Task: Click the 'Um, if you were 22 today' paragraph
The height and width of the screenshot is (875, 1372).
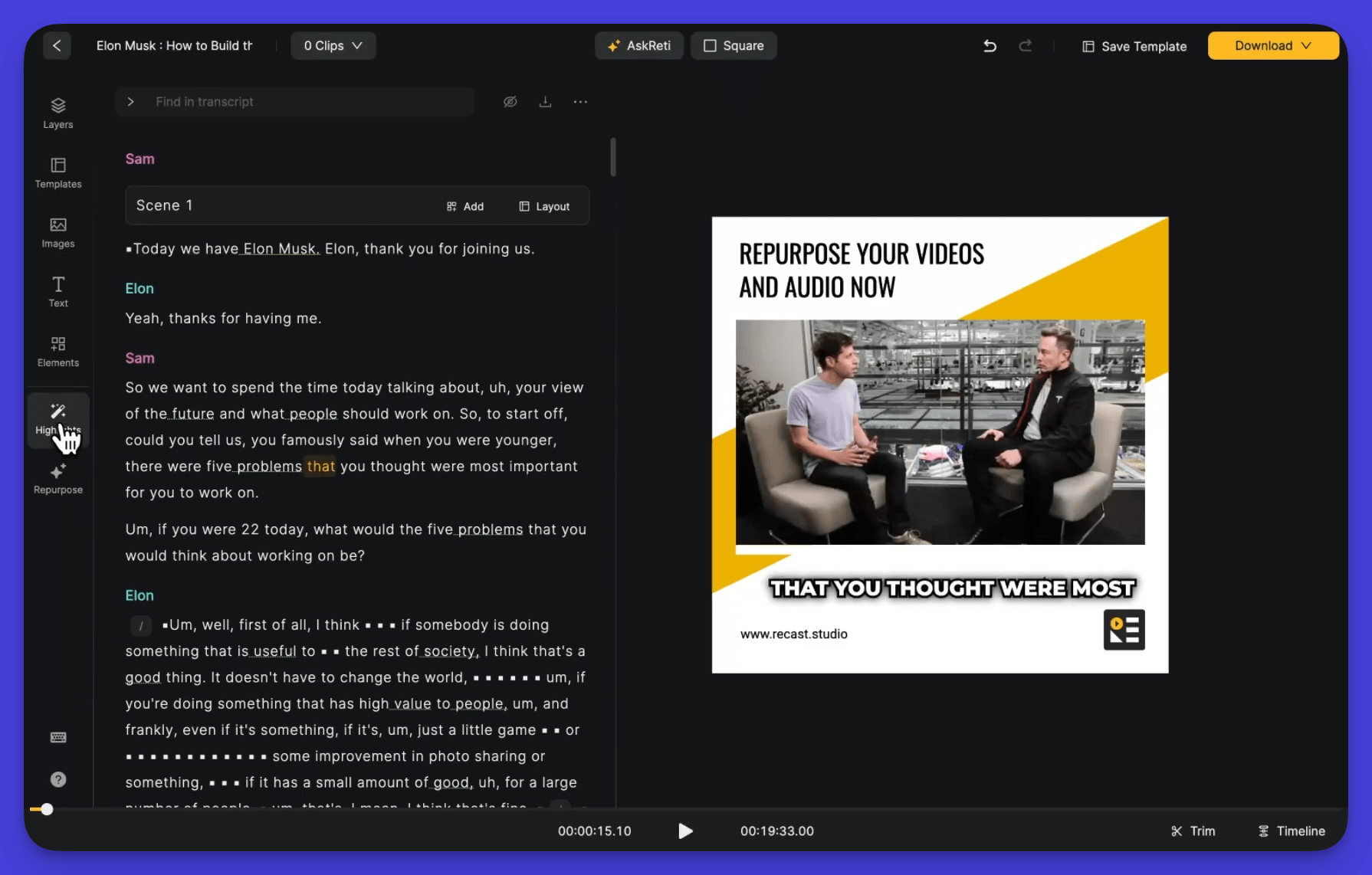Action: [356, 542]
